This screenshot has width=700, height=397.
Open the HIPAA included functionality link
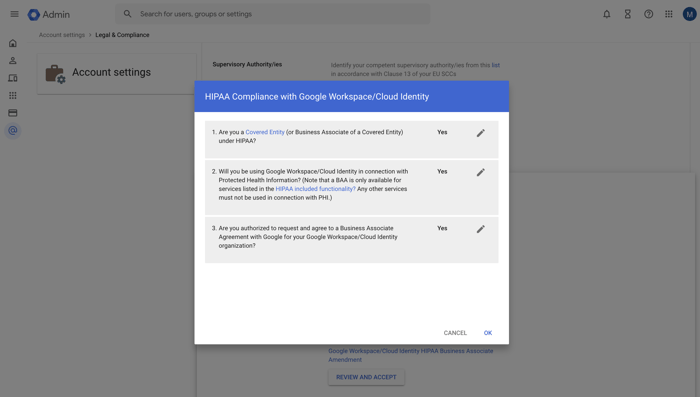pyautogui.click(x=315, y=189)
